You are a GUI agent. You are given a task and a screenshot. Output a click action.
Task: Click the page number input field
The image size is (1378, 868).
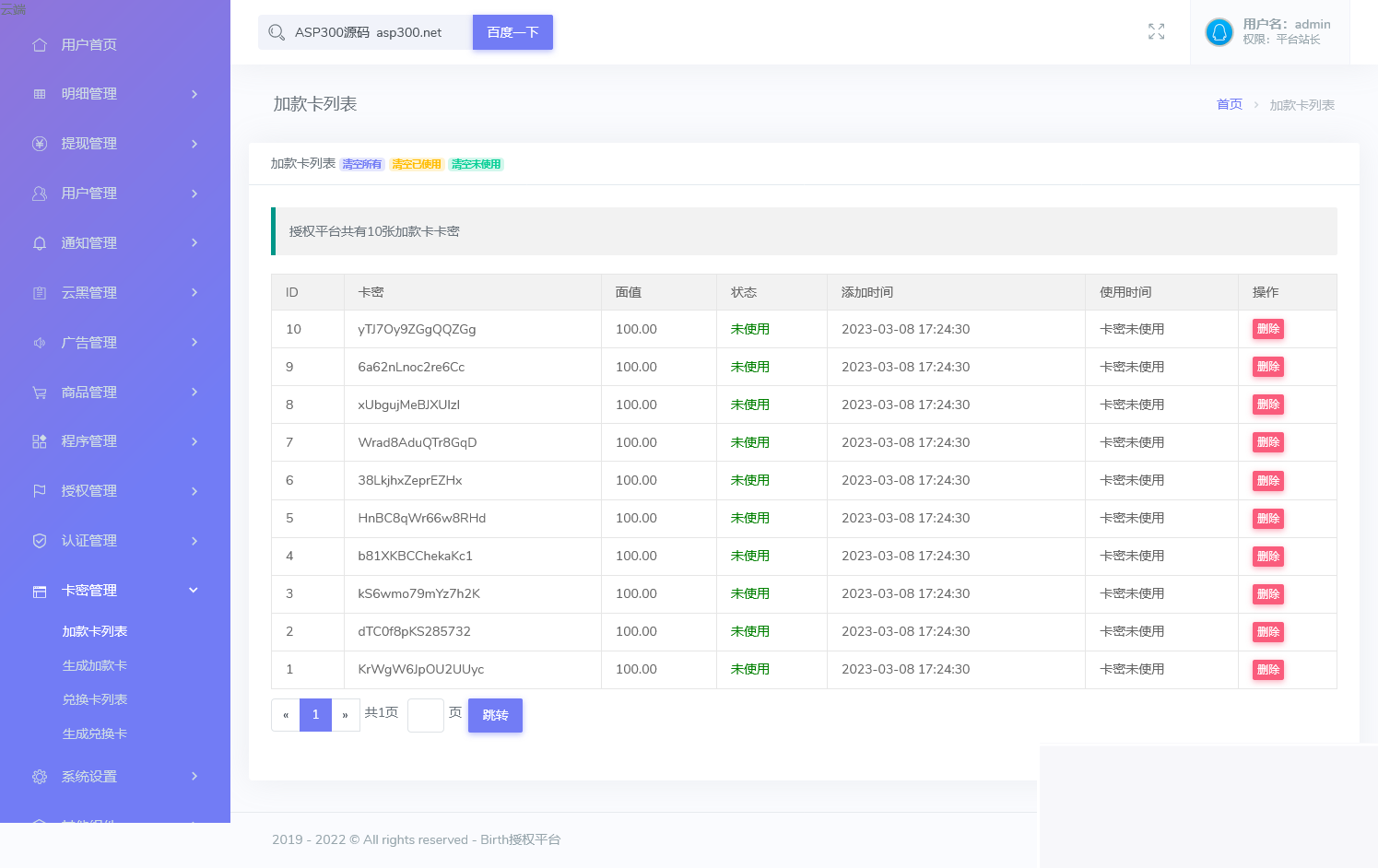tap(426, 715)
